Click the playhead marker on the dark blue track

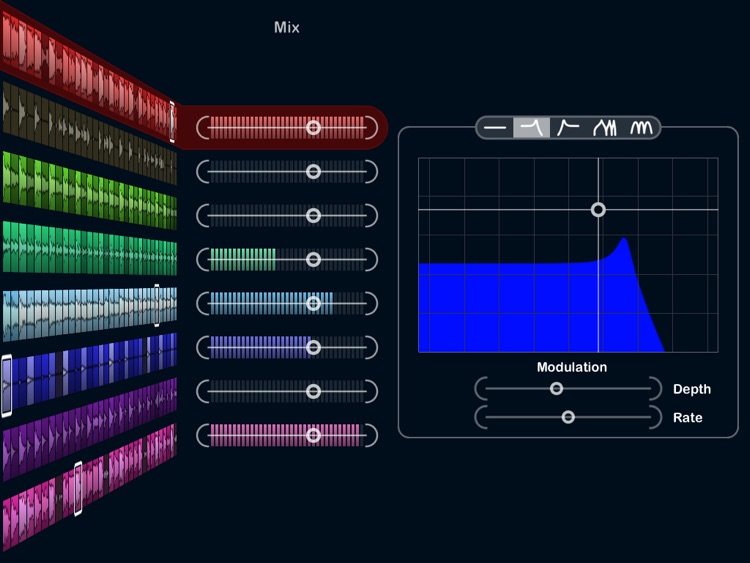click(x=7, y=386)
